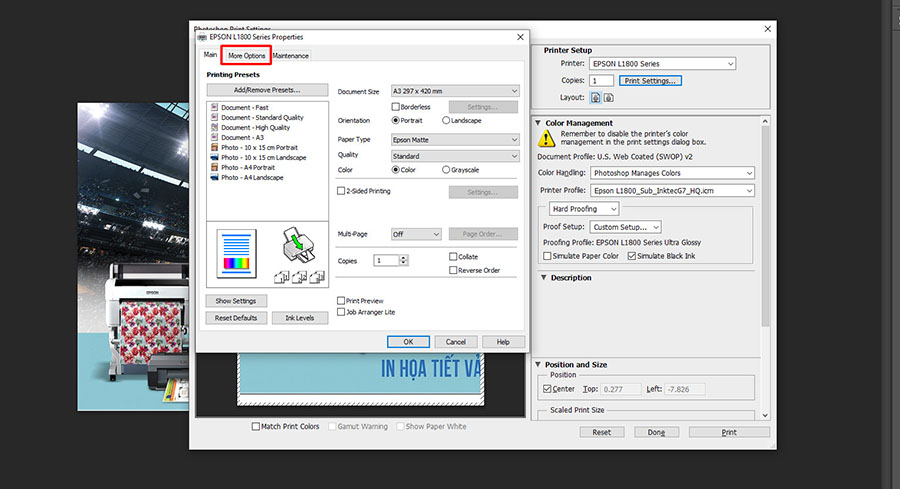900x489 pixels.
Task: Open Printer Profile dropdown
Action: click(672, 191)
